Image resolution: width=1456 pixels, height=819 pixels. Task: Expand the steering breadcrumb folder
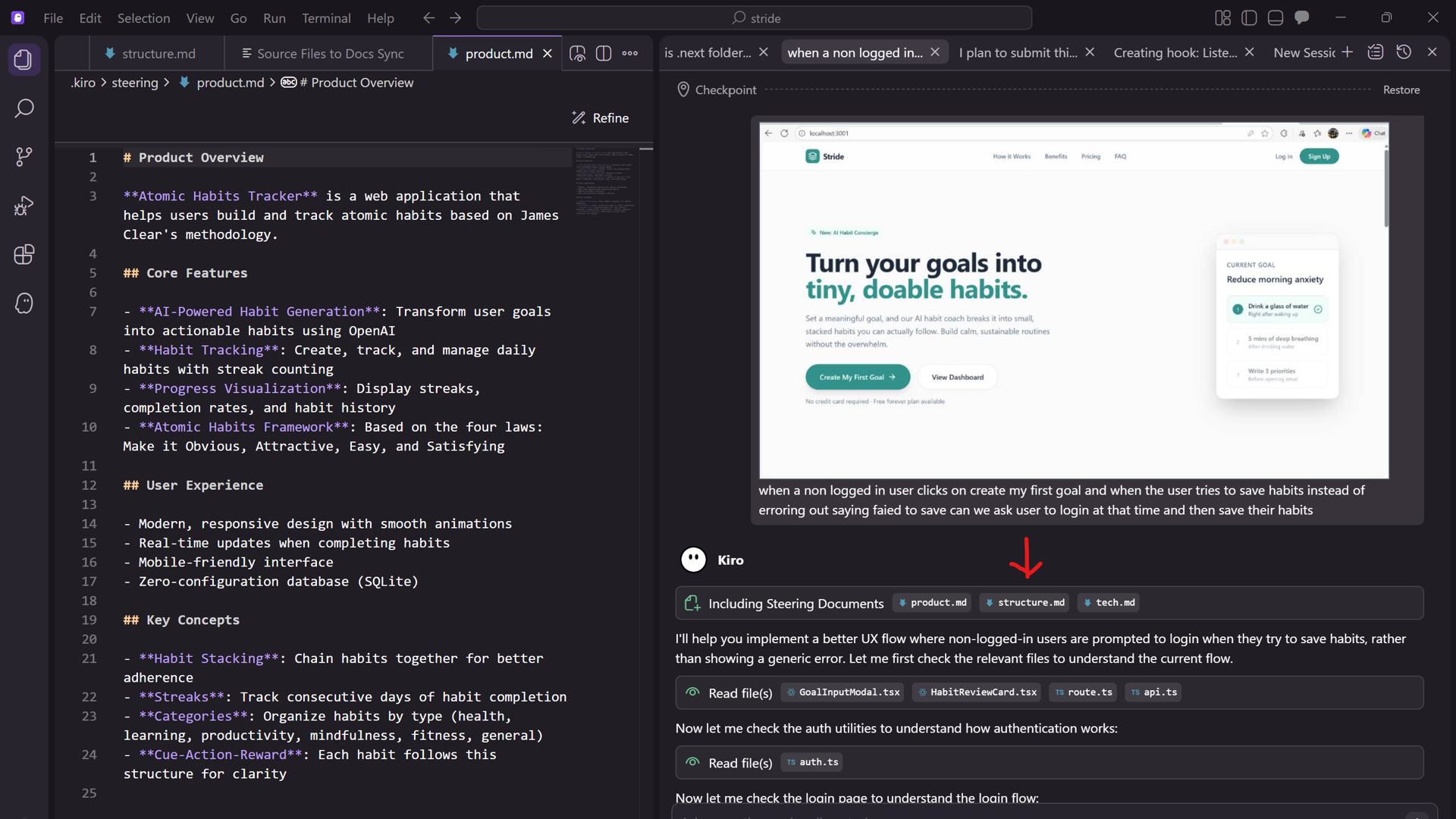(x=135, y=83)
